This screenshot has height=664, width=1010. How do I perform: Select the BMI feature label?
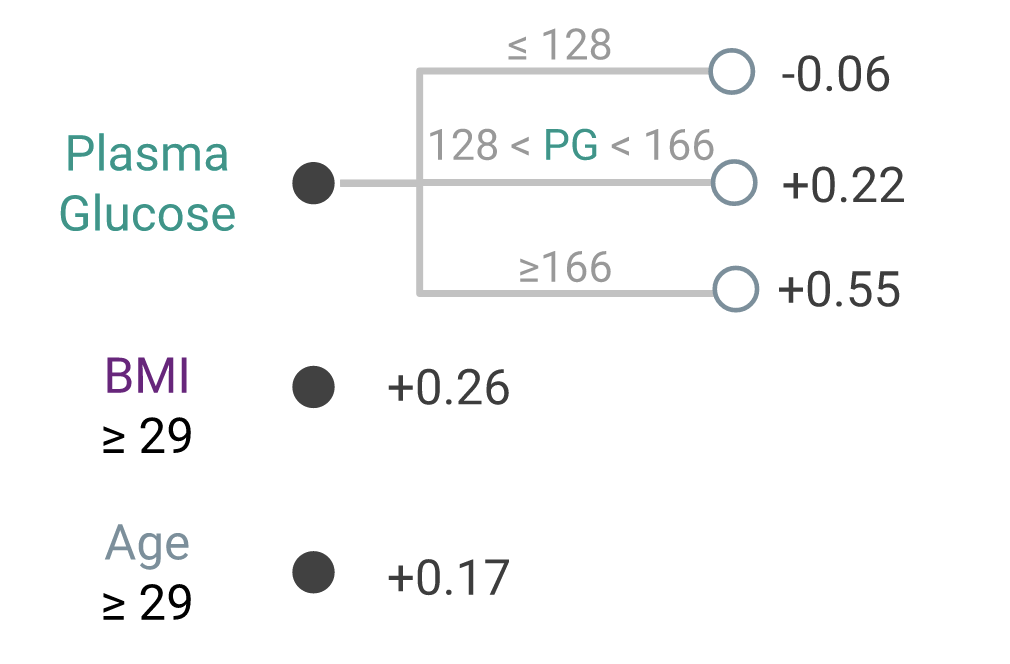click(147, 377)
